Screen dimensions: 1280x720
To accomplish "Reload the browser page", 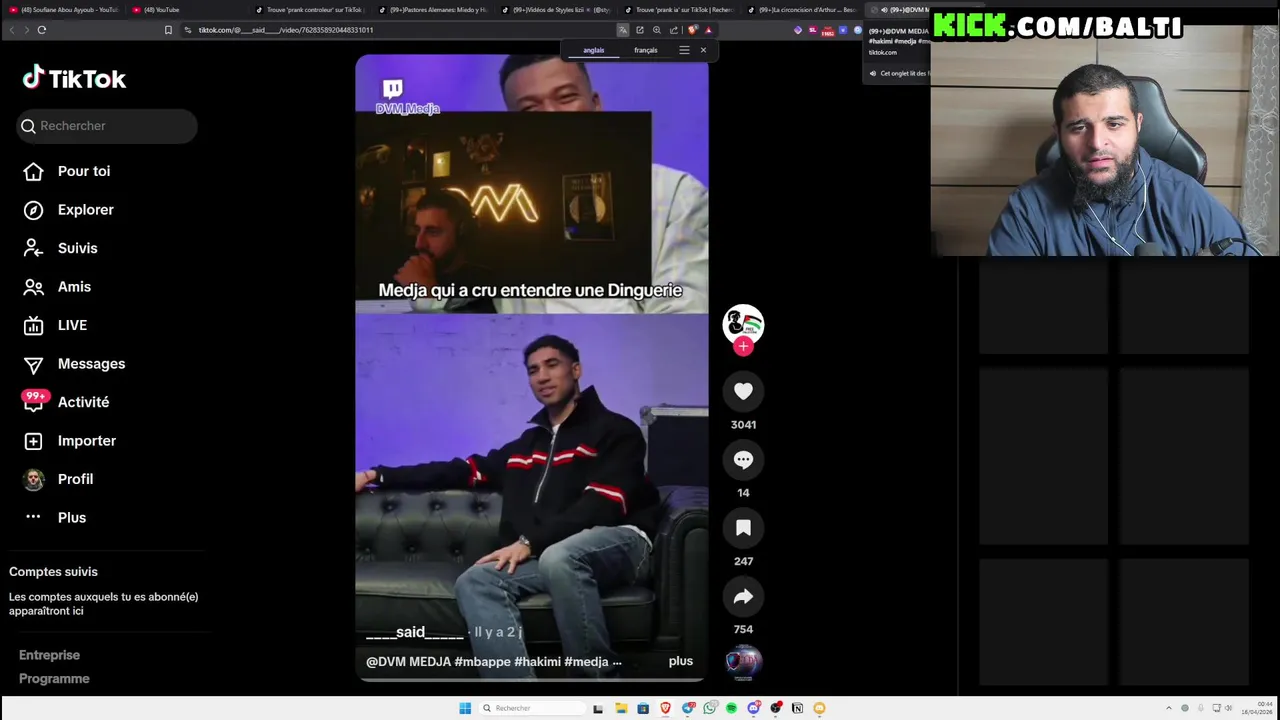I will (42, 30).
